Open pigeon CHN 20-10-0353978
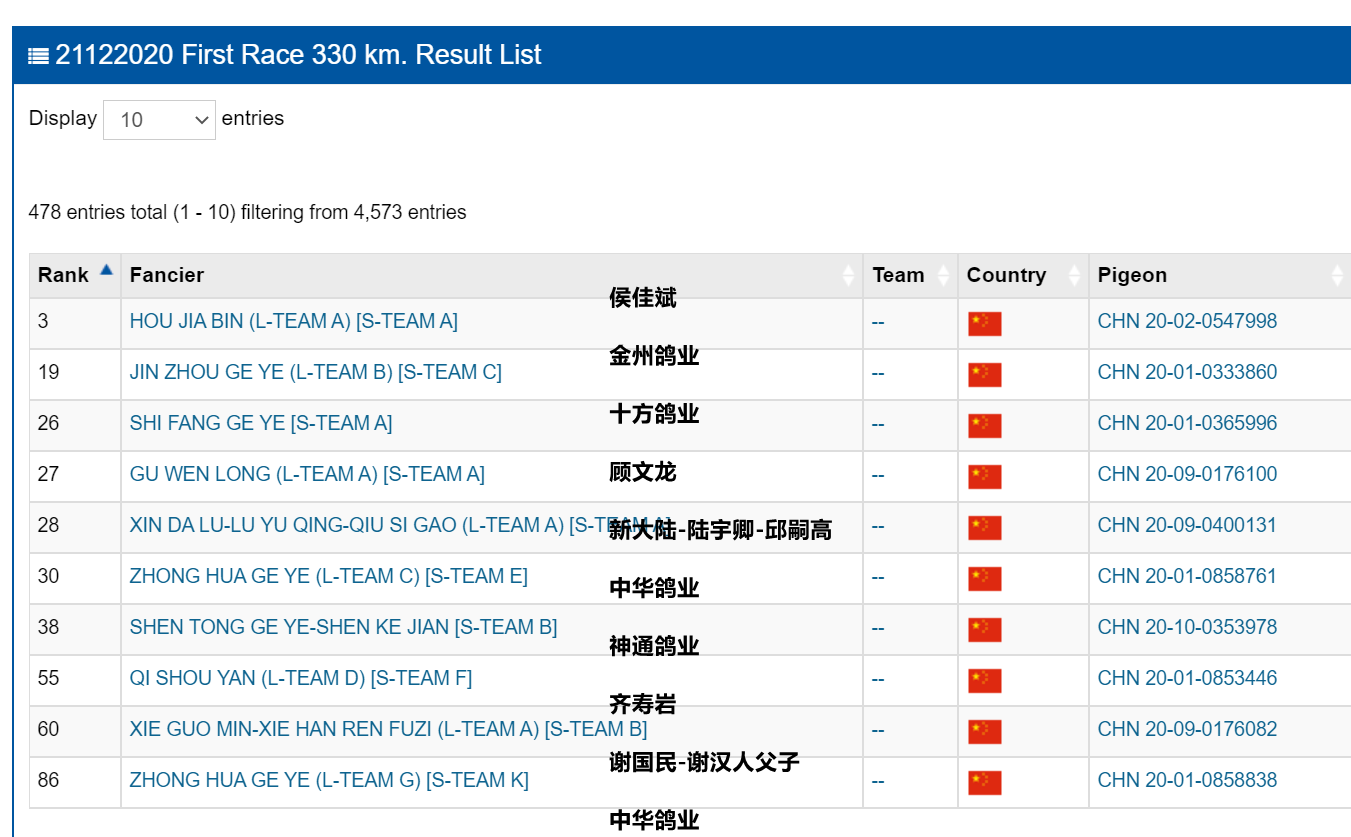Image resolution: width=1351 pixels, height=837 pixels. click(x=1187, y=627)
